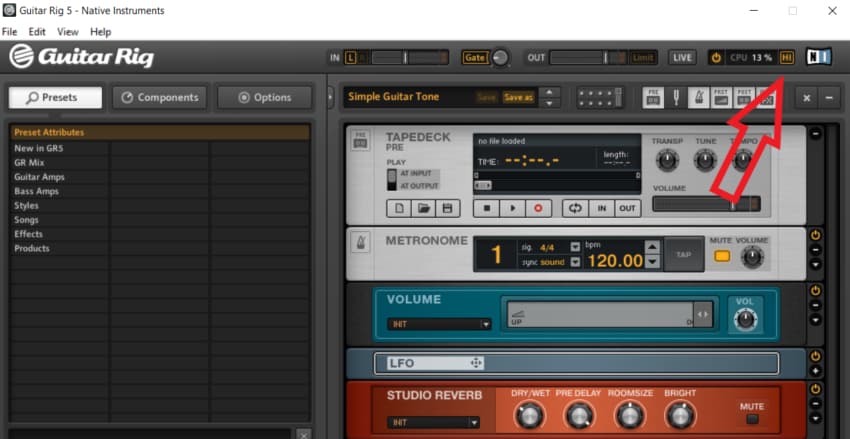Open the metronome time signature dropdown
The height and width of the screenshot is (439, 850).
pyautogui.click(x=575, y=247)
